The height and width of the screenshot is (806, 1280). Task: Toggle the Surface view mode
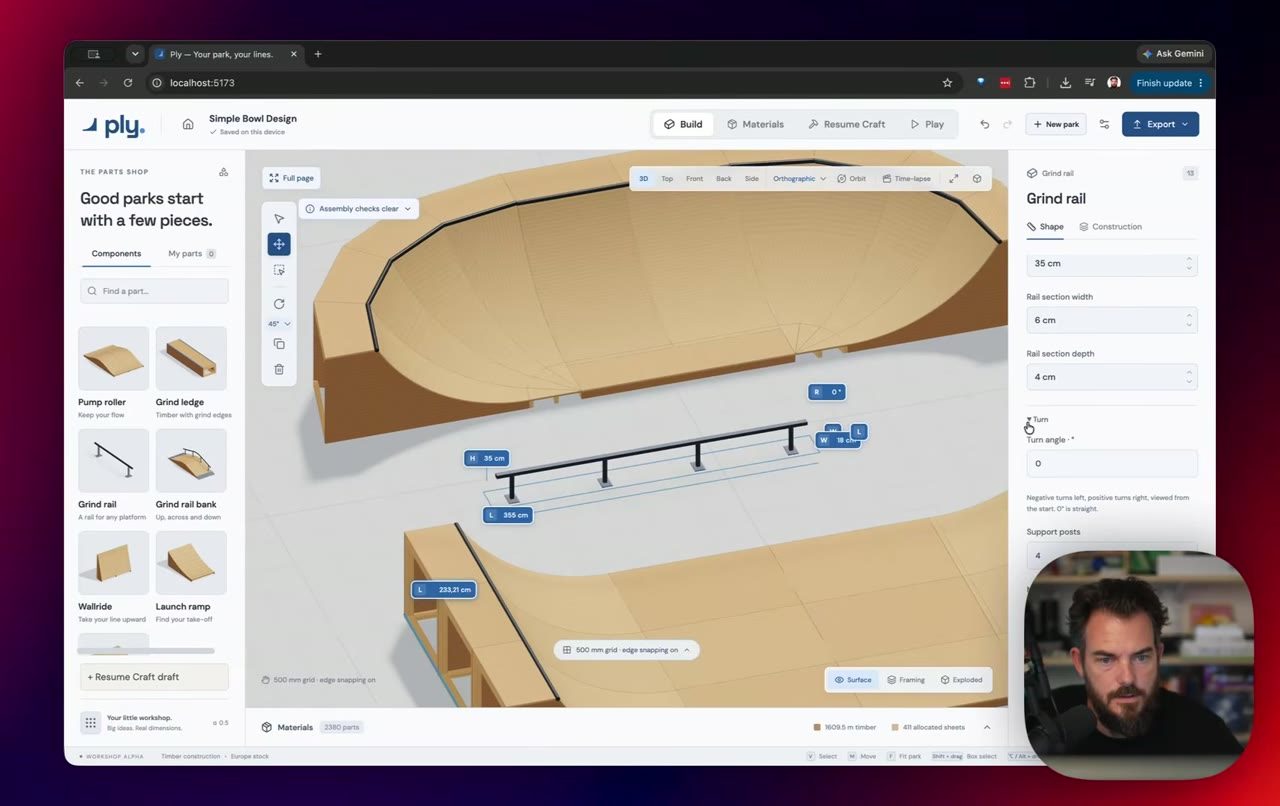[x=853, y=680]
